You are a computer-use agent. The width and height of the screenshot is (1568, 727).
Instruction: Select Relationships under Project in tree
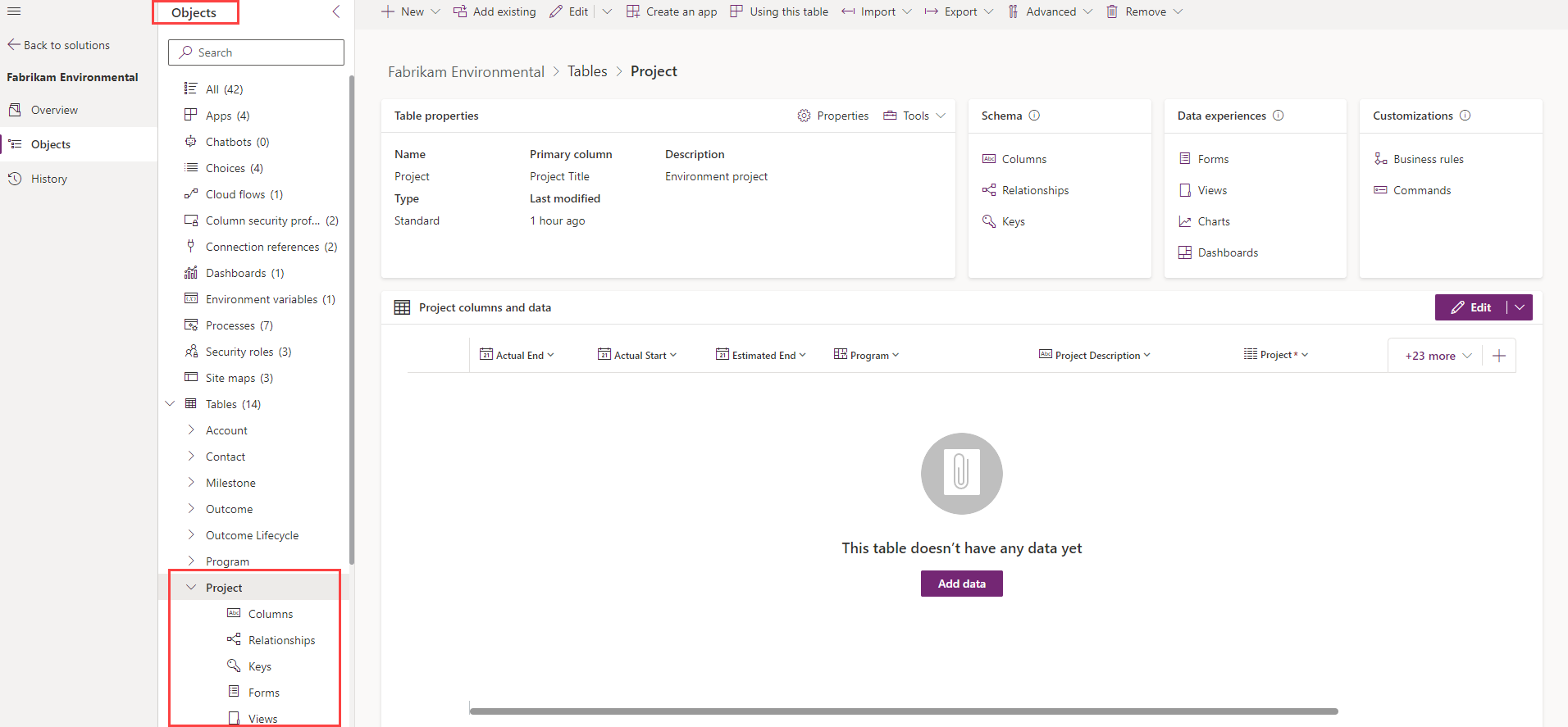pyautogui.click(x=281, y=640)
